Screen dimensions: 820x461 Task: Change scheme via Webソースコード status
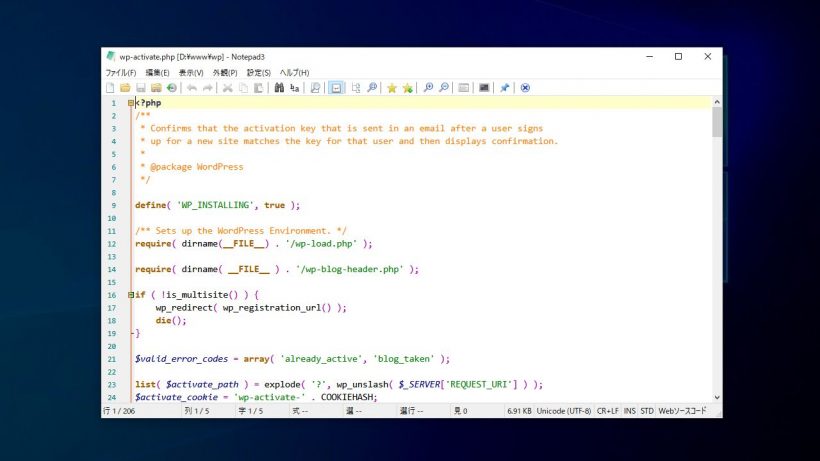click(682, 411)
